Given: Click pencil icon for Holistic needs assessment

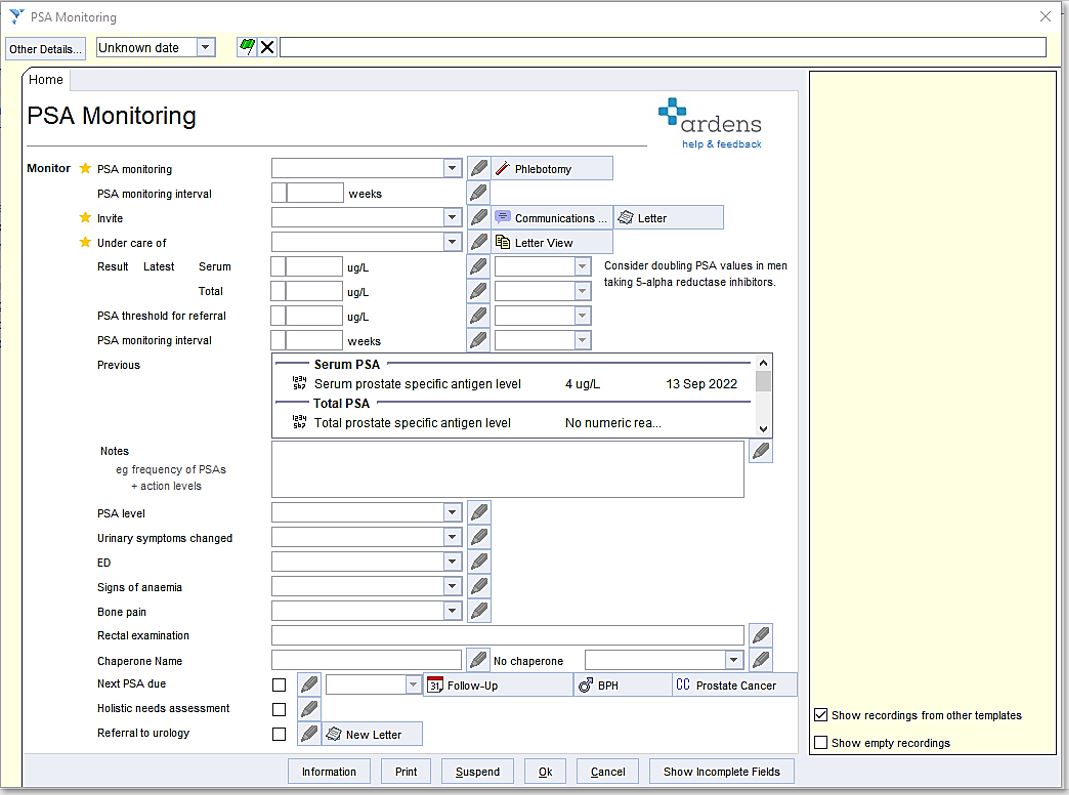Looking at the screenshot, I should click(x=310, y=709).
